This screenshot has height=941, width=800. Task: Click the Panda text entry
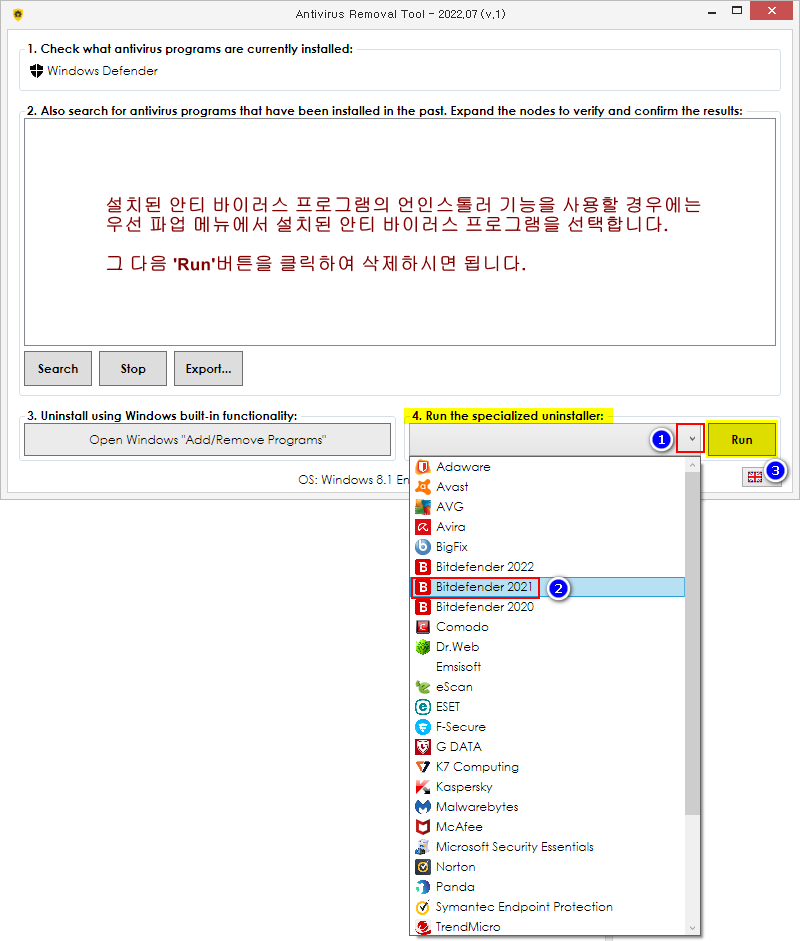(x=455, y=887)
